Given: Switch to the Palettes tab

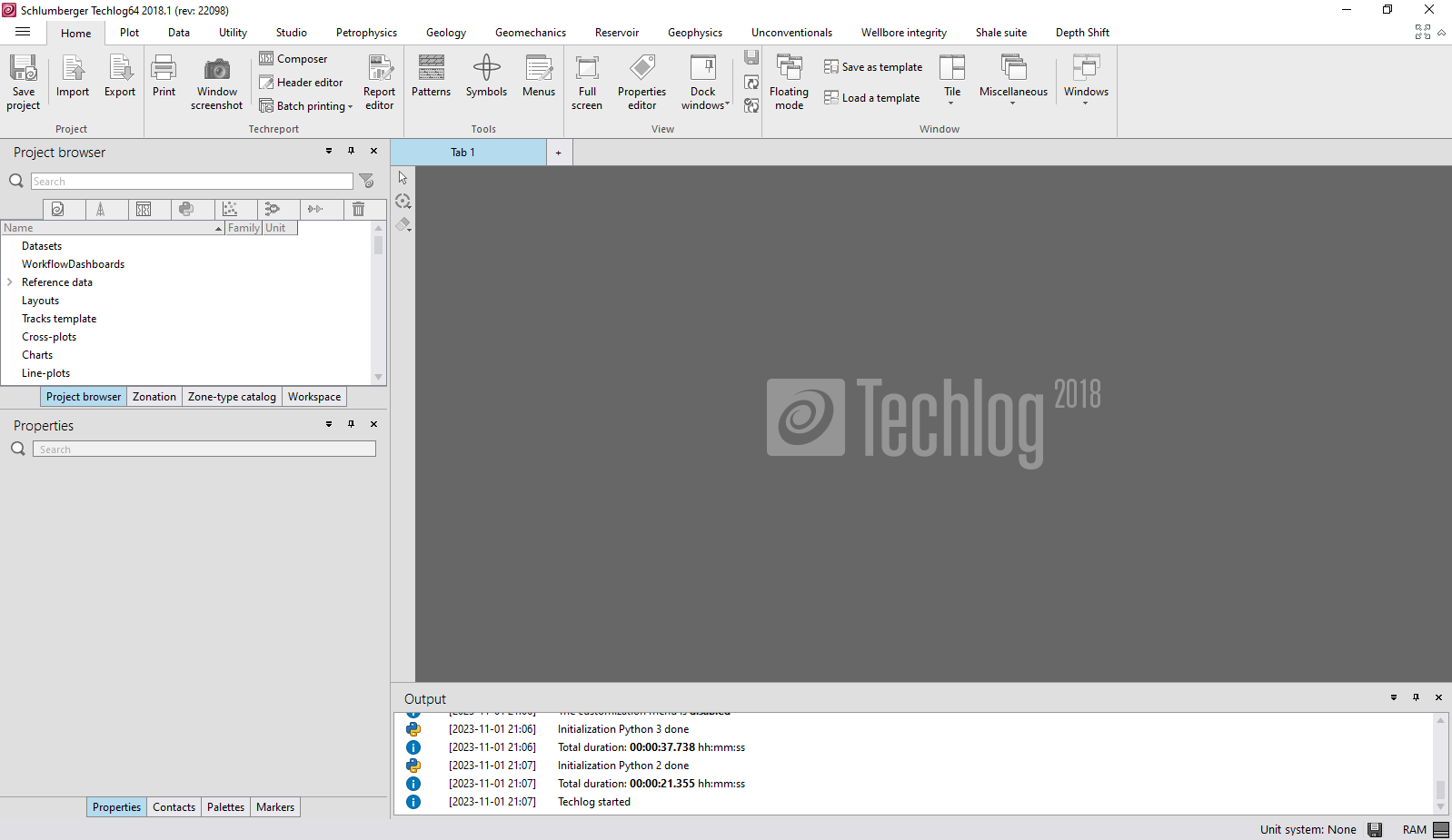Looking at the screenshot, I should [225, 807].
